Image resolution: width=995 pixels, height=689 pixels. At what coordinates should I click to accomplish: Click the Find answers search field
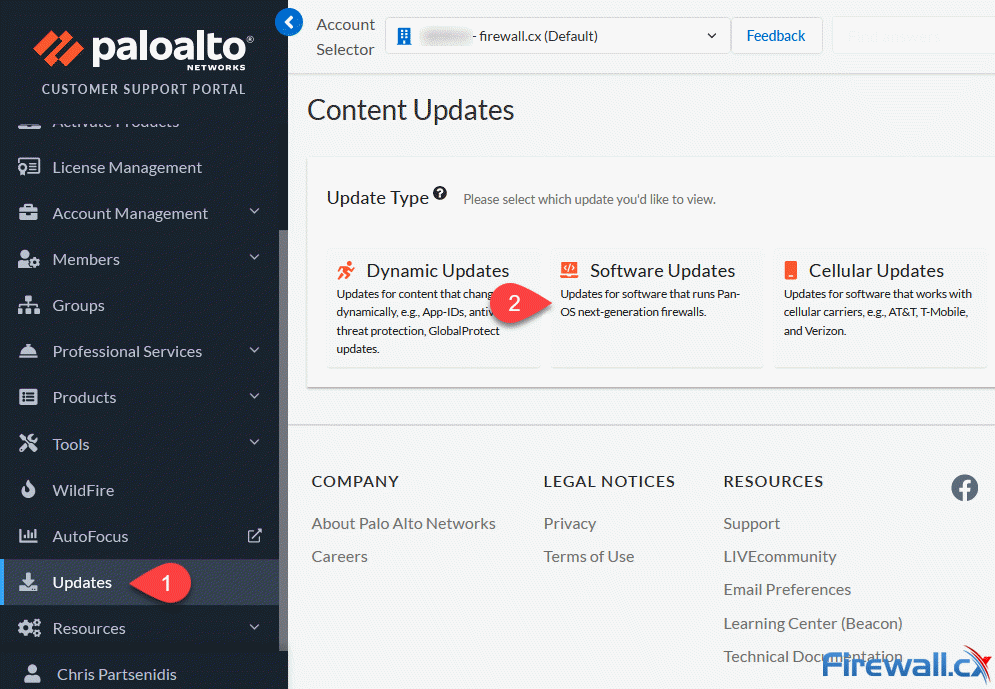coord(913,36)
